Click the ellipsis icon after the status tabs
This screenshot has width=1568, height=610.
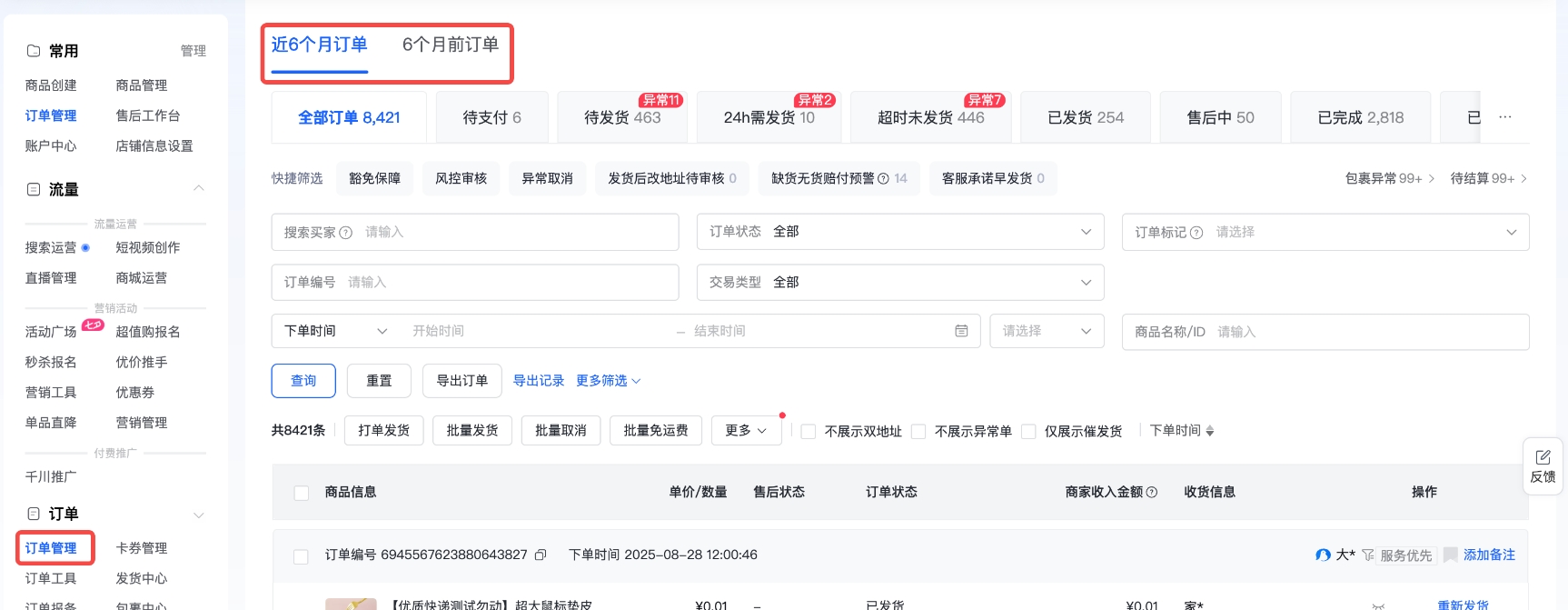tap(1505, 117)
